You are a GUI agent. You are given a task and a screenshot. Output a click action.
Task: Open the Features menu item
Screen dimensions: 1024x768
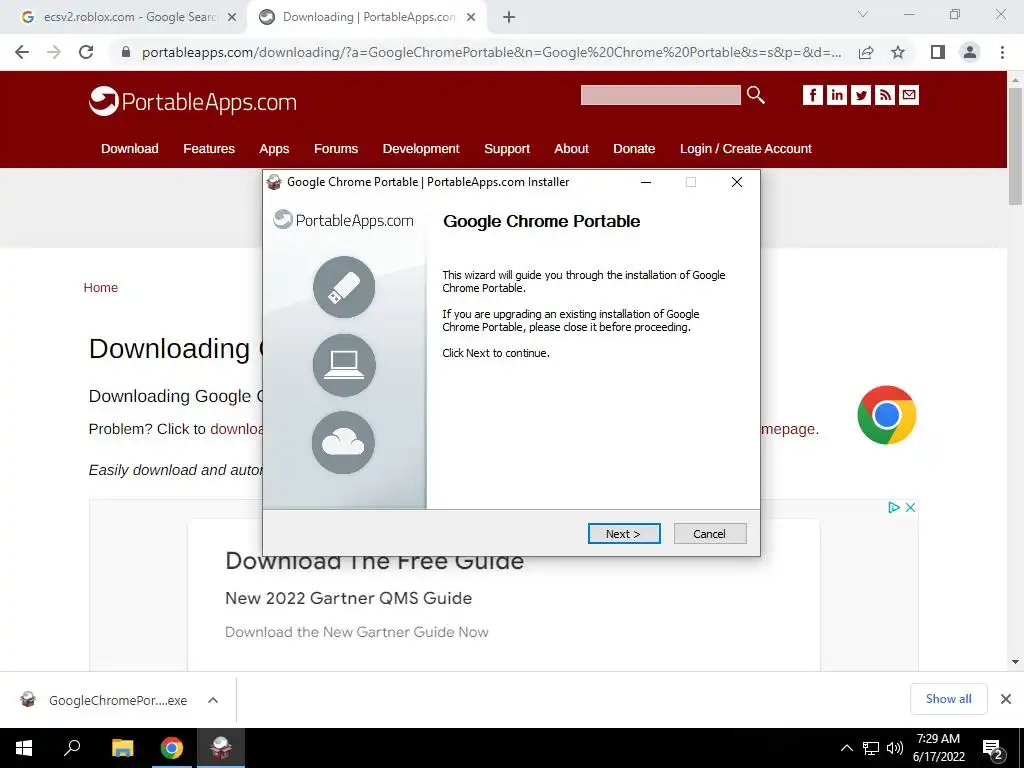(x=209, y=148)
